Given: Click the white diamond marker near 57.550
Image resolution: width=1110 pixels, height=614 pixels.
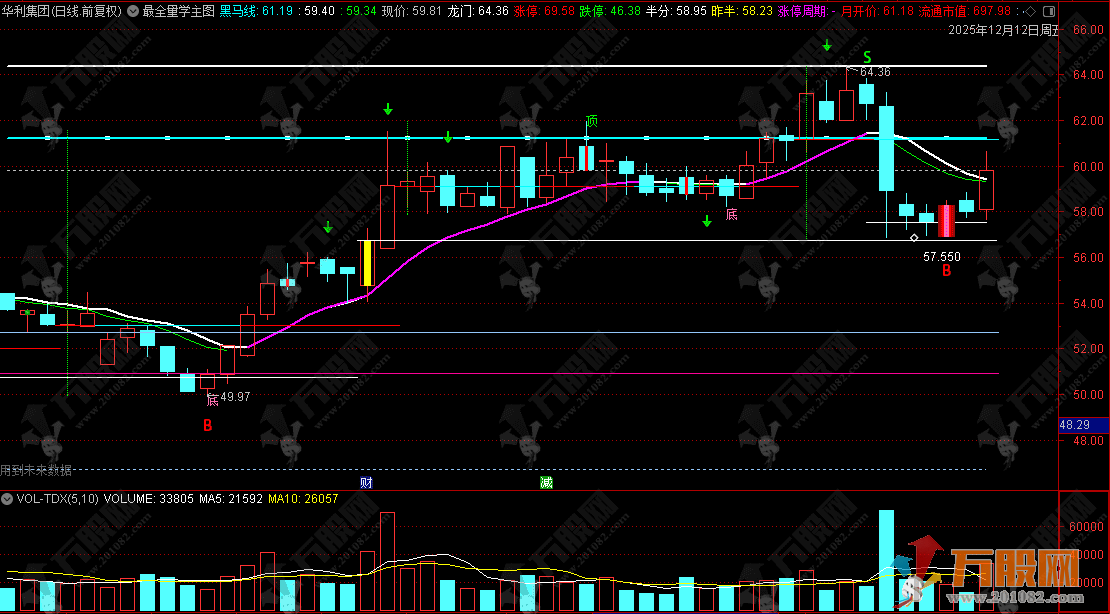Looking at the screenshot, I should click(x=914, y=238).
